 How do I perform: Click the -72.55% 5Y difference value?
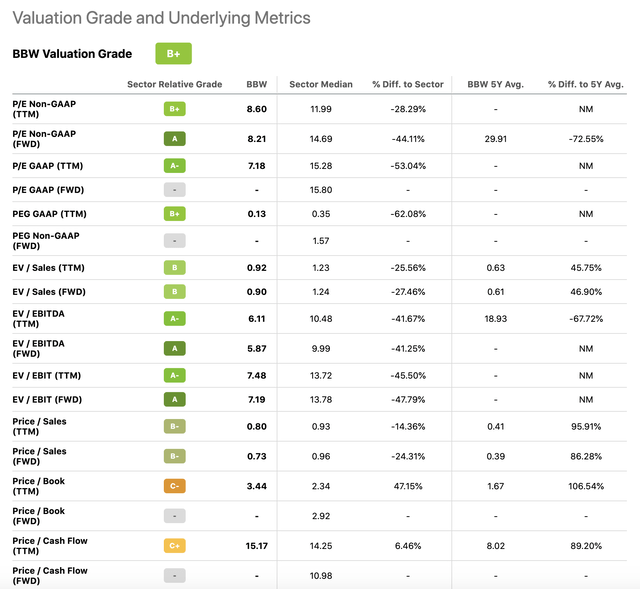click(x=586, y=139)
